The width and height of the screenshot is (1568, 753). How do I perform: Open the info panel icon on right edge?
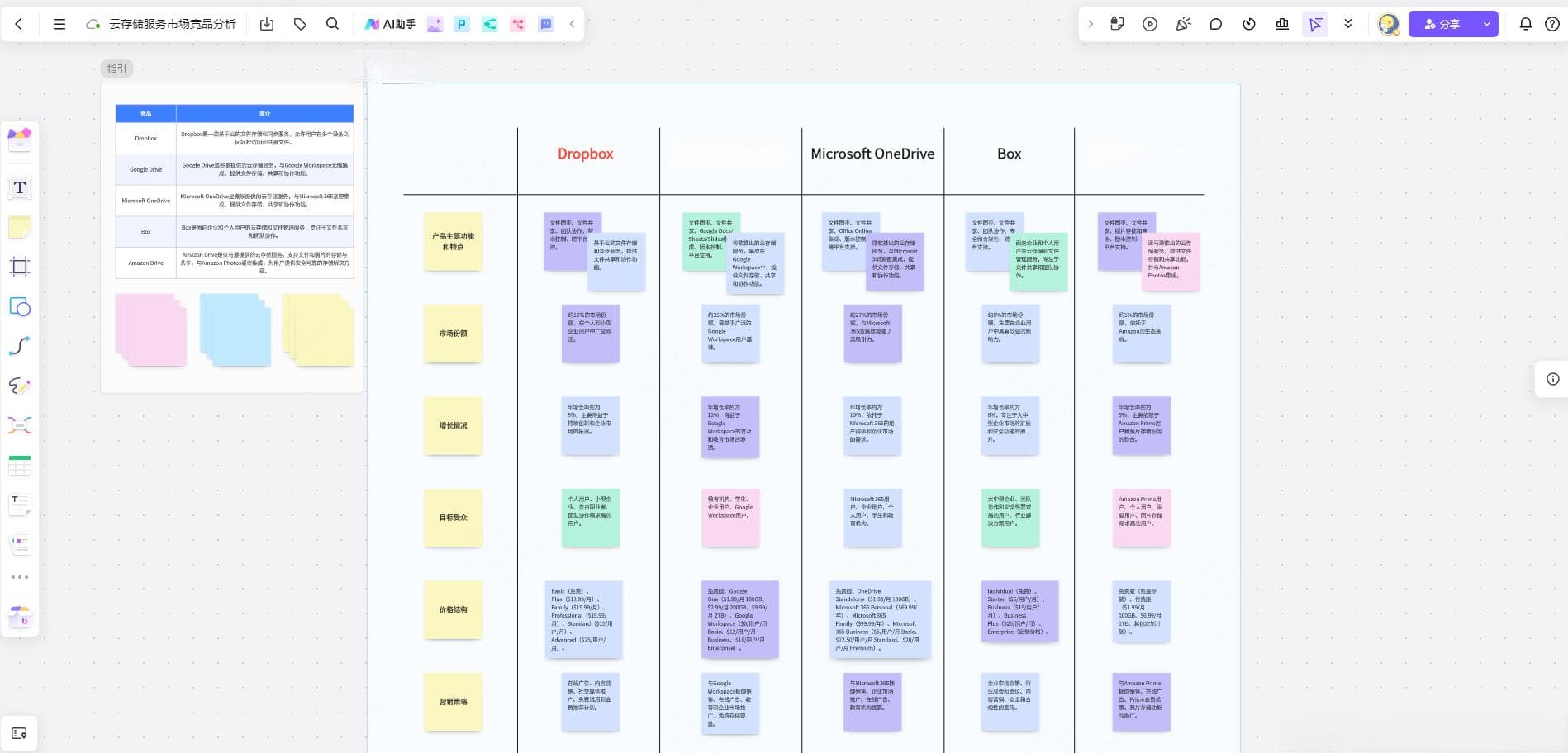(x=1553, y=379)
